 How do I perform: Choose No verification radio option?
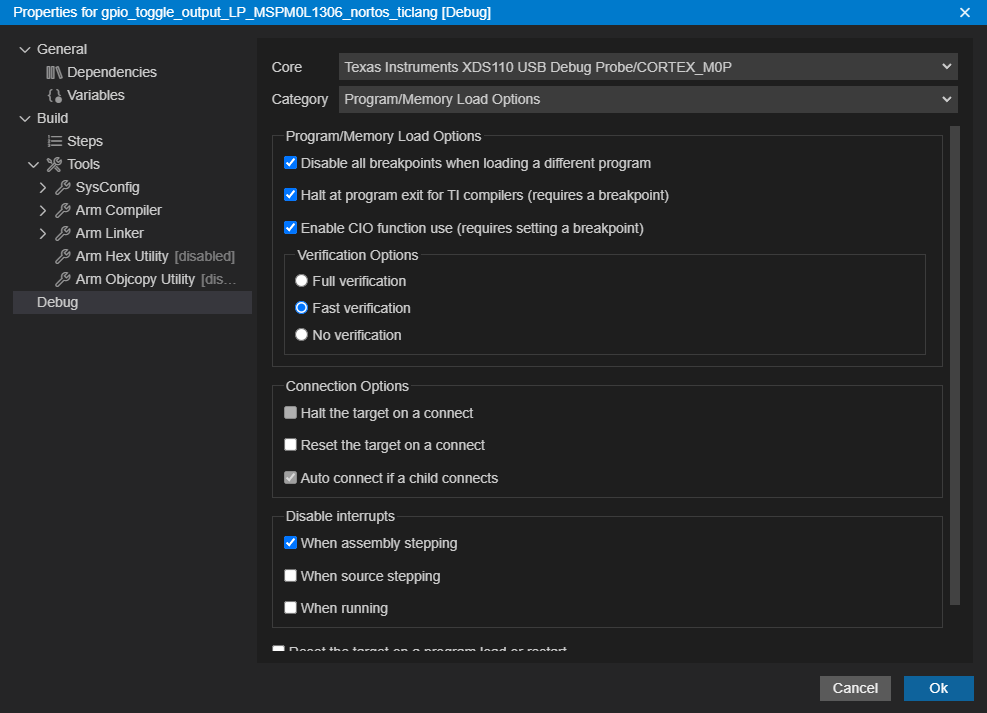coord(302,335)
